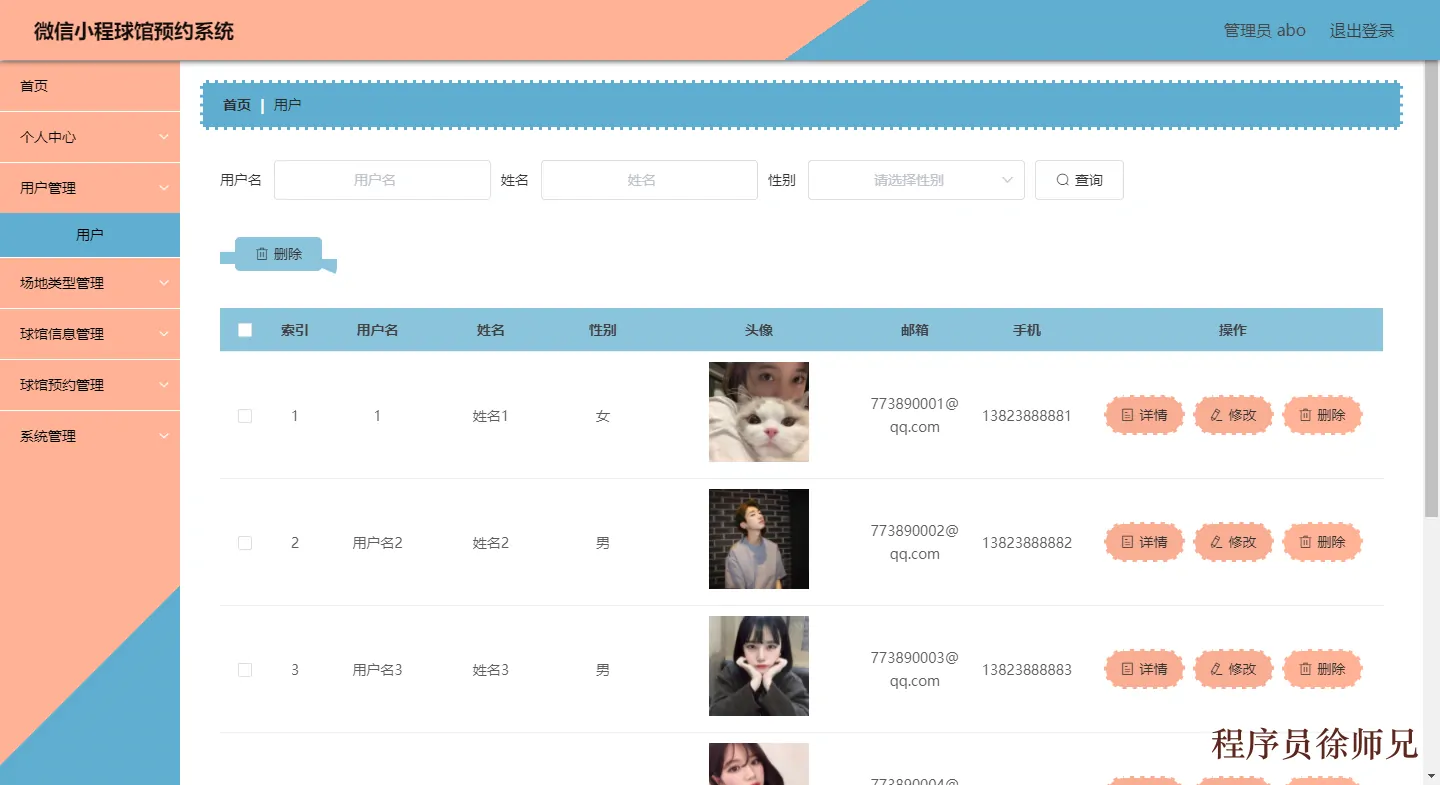Open details for 用户名2
Screen dimensions: 1440x785
pos(1144,542)
